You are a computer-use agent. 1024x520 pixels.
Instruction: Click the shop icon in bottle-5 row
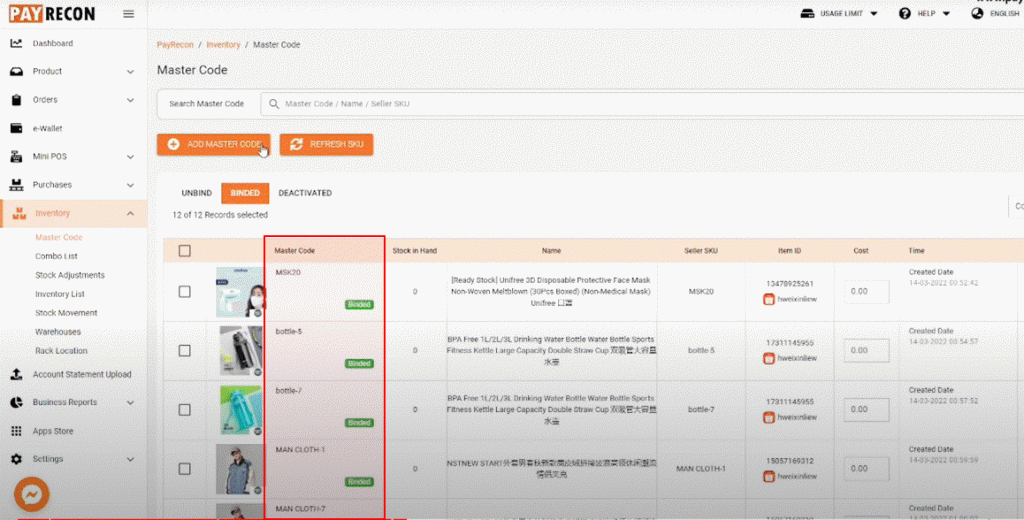tap(769, 358)
